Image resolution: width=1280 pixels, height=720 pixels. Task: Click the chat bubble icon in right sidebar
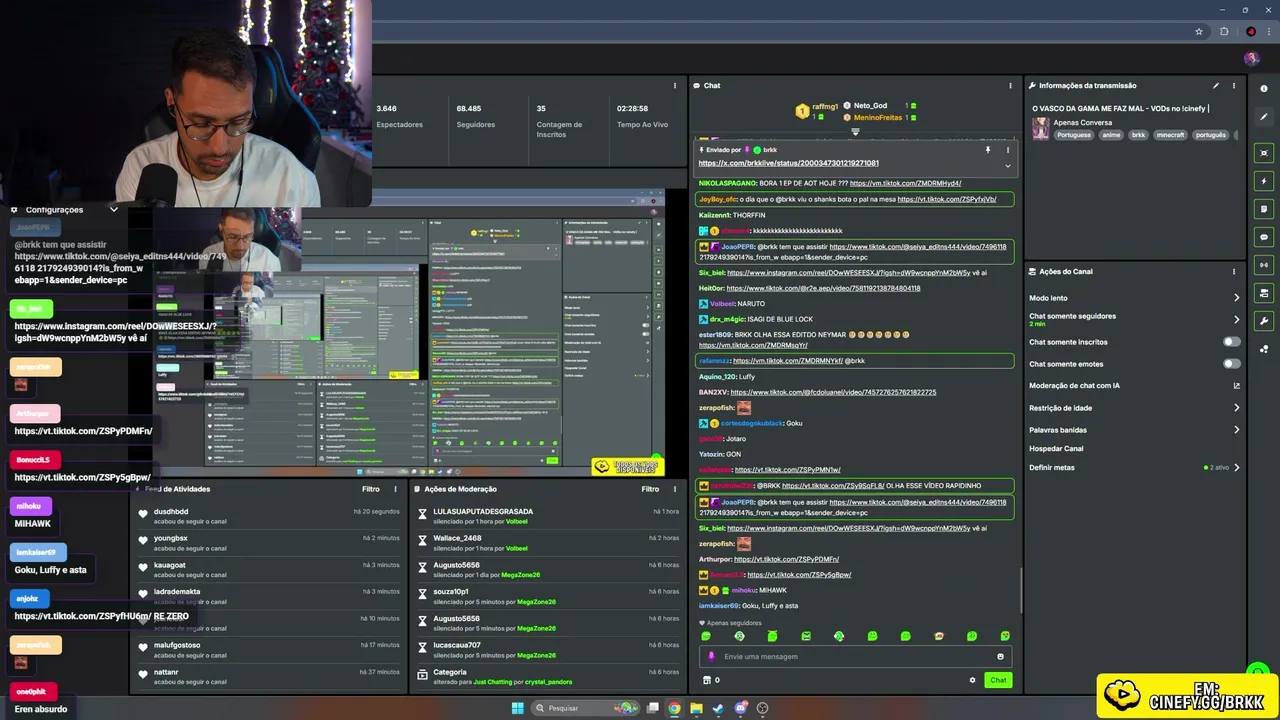(x=1265, y=237)
